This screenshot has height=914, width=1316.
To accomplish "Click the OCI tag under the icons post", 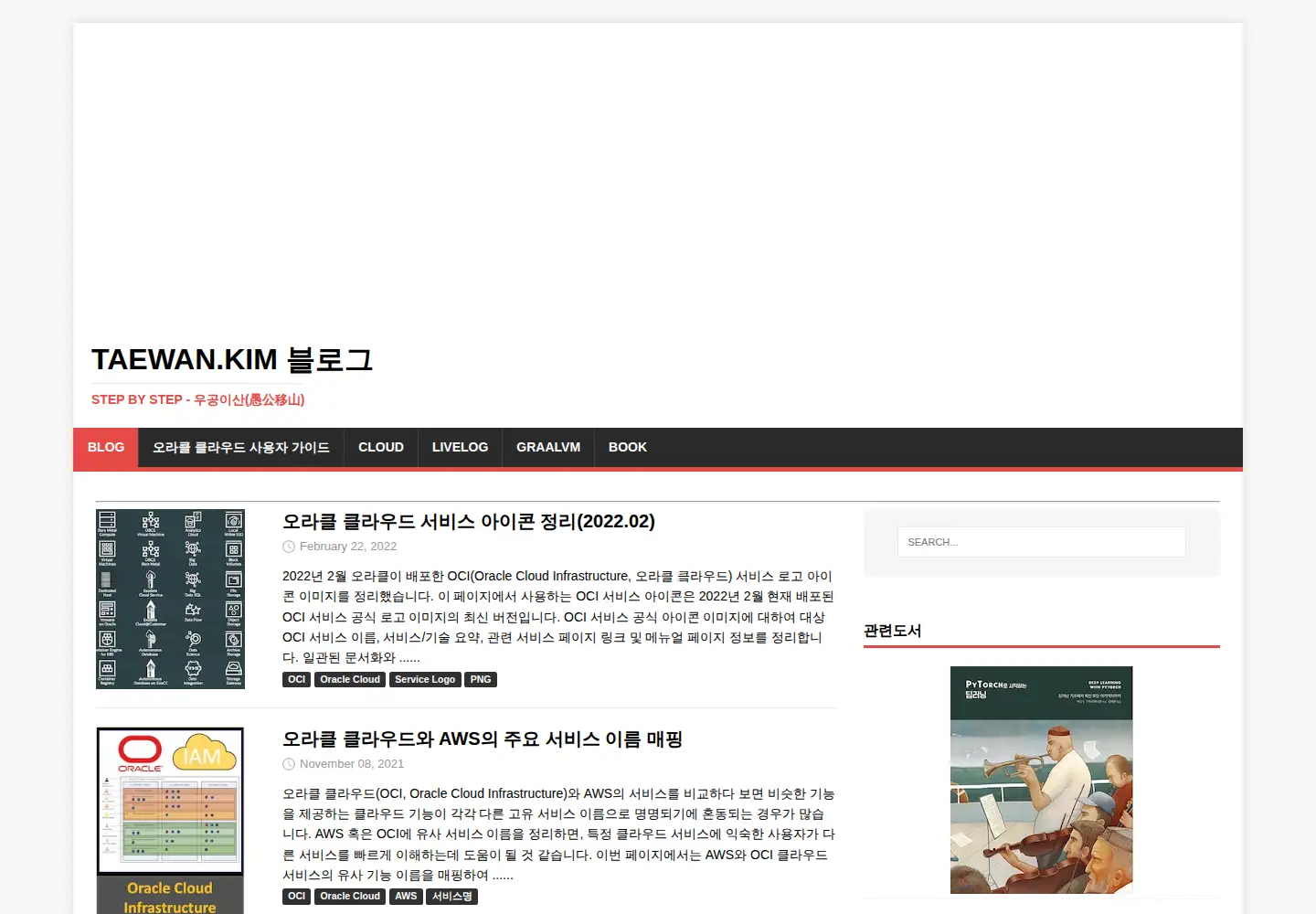I will click(297, 679).
